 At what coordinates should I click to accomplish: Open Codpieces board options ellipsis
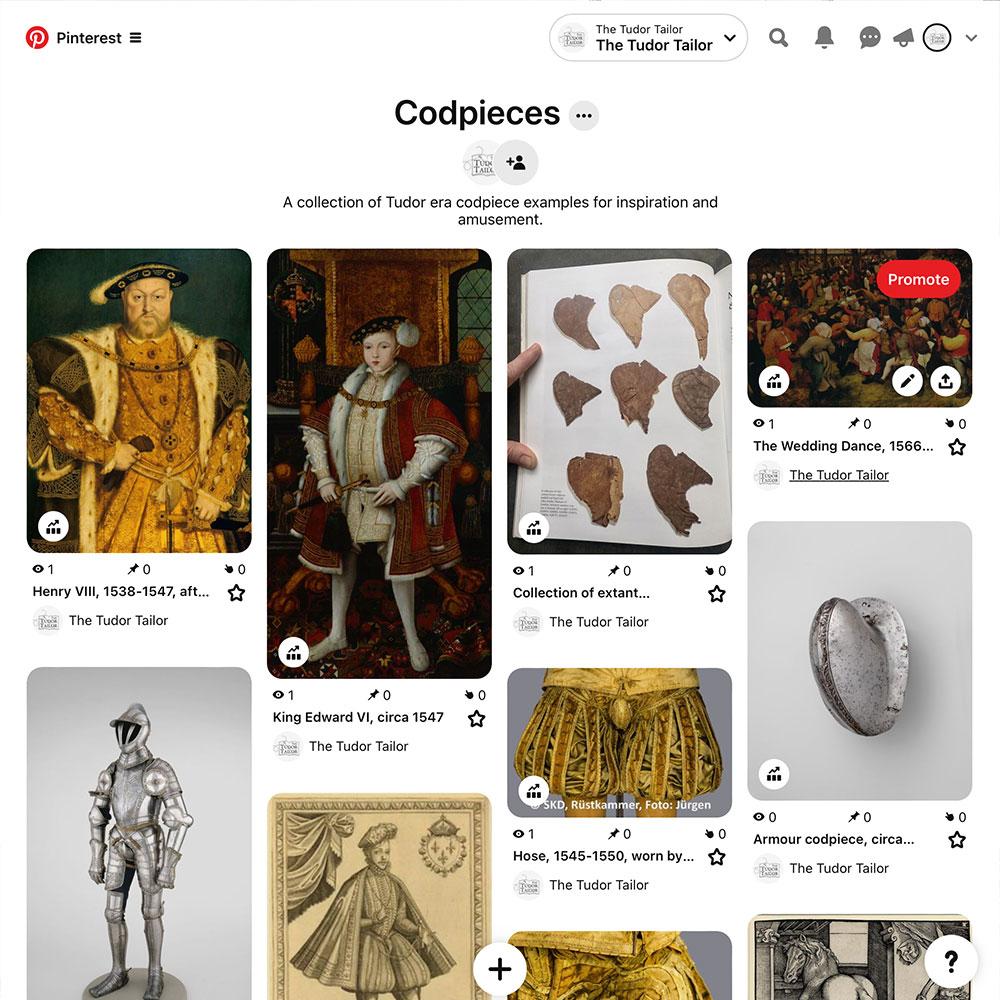coord(584,115)
